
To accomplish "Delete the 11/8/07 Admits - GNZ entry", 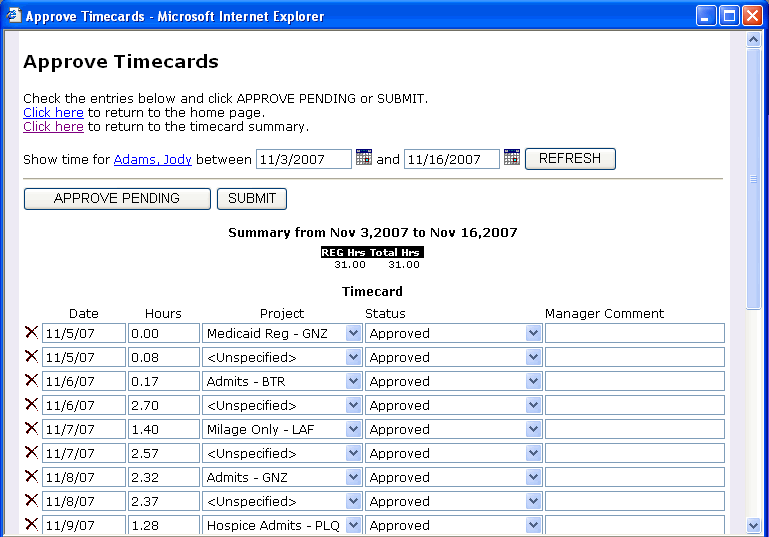I will [31, 477].
